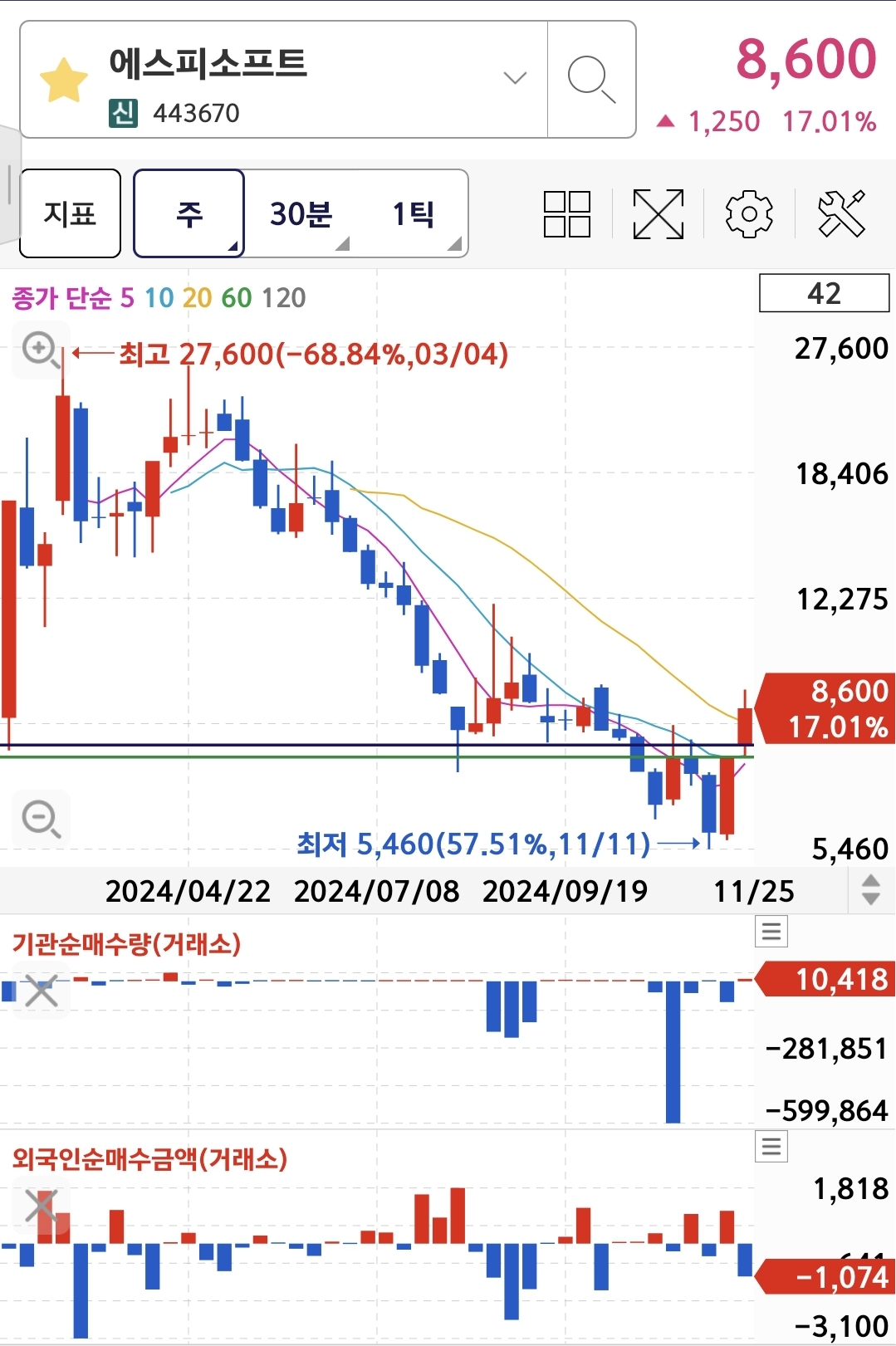Click the 최저 5,460 low annotation
The image size is (896, 1346).
pyautogui.click(x=473, y=844)
